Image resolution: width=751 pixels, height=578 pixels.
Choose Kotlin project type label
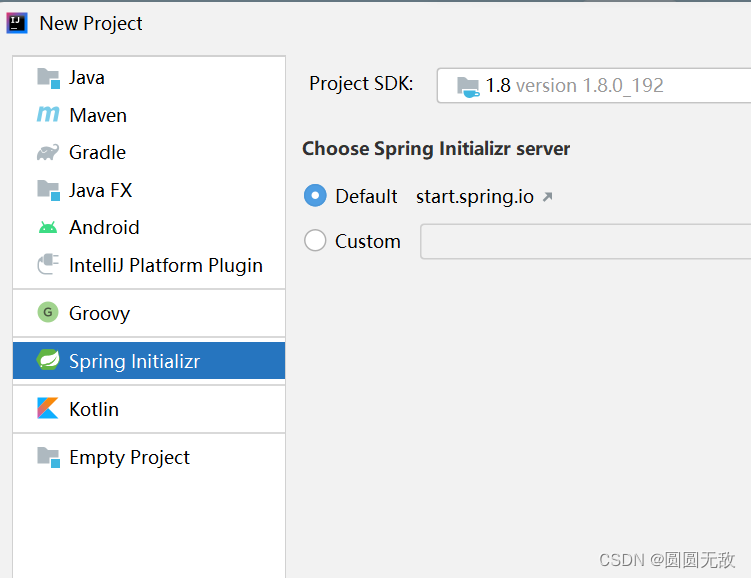pos(94,409)
